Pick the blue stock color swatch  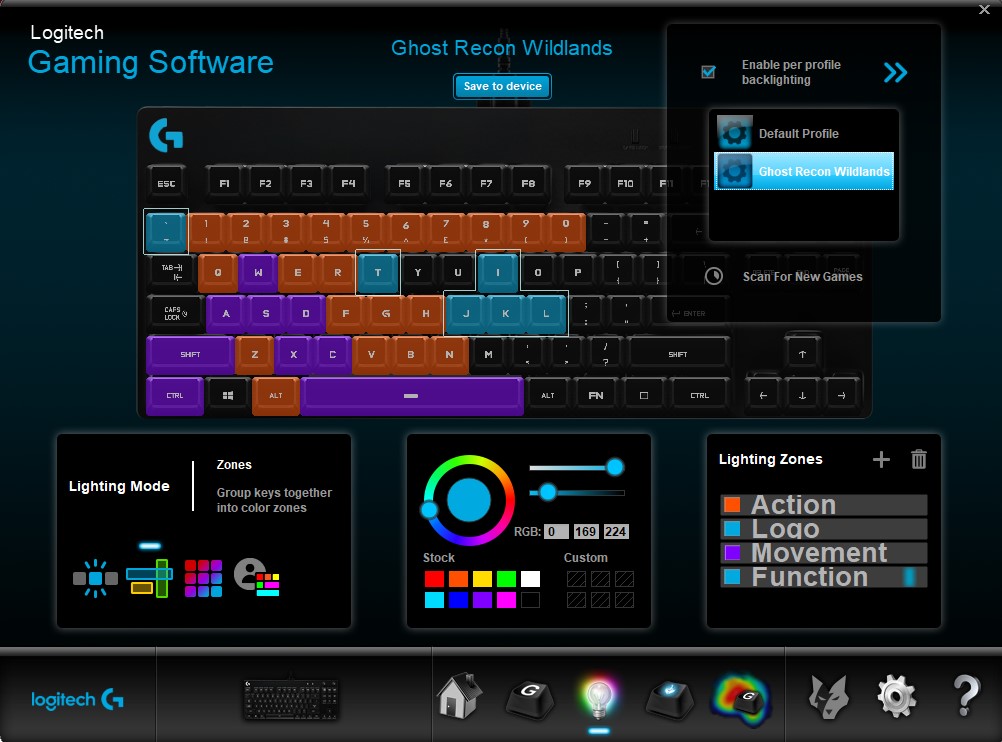click(x=458, y=599)
